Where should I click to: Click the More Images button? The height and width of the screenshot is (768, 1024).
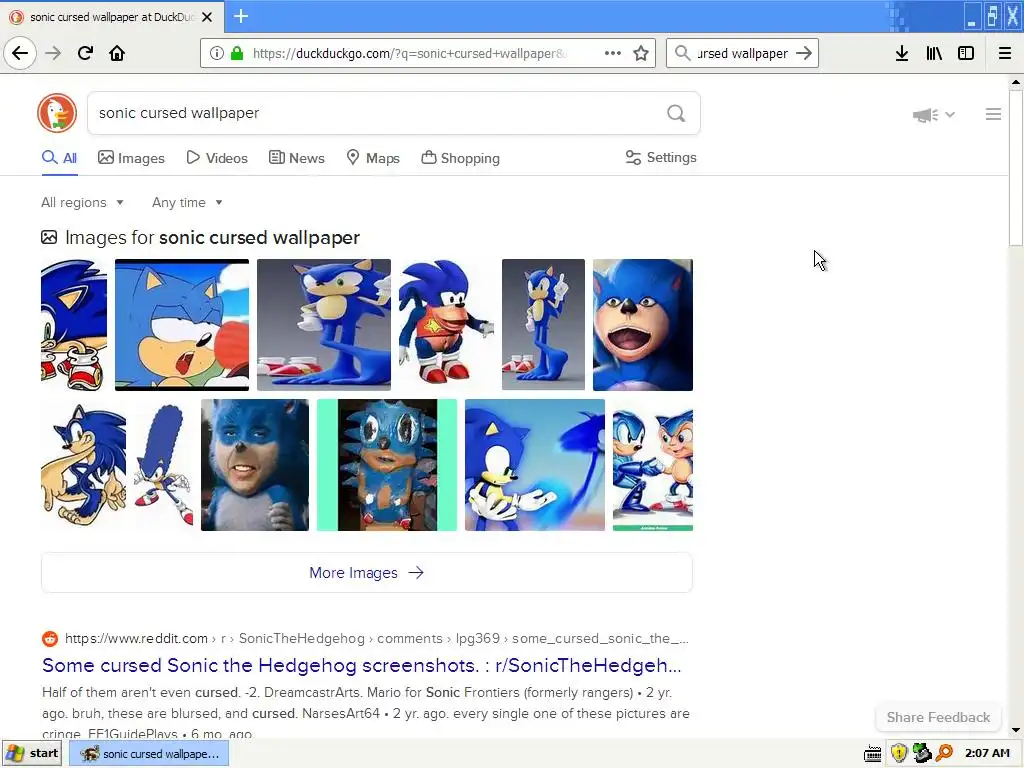point(366,573)
